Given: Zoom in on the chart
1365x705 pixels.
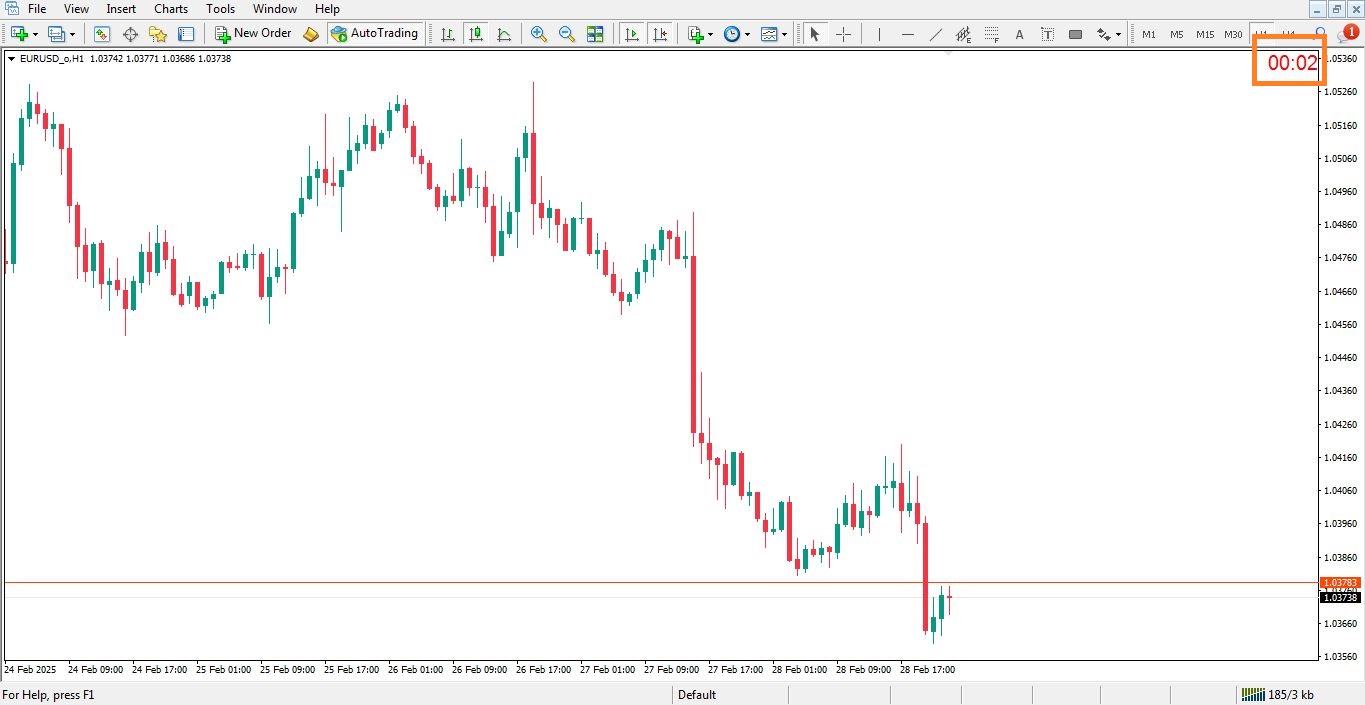Looking at the screenshot, I should tap(539, 34).
